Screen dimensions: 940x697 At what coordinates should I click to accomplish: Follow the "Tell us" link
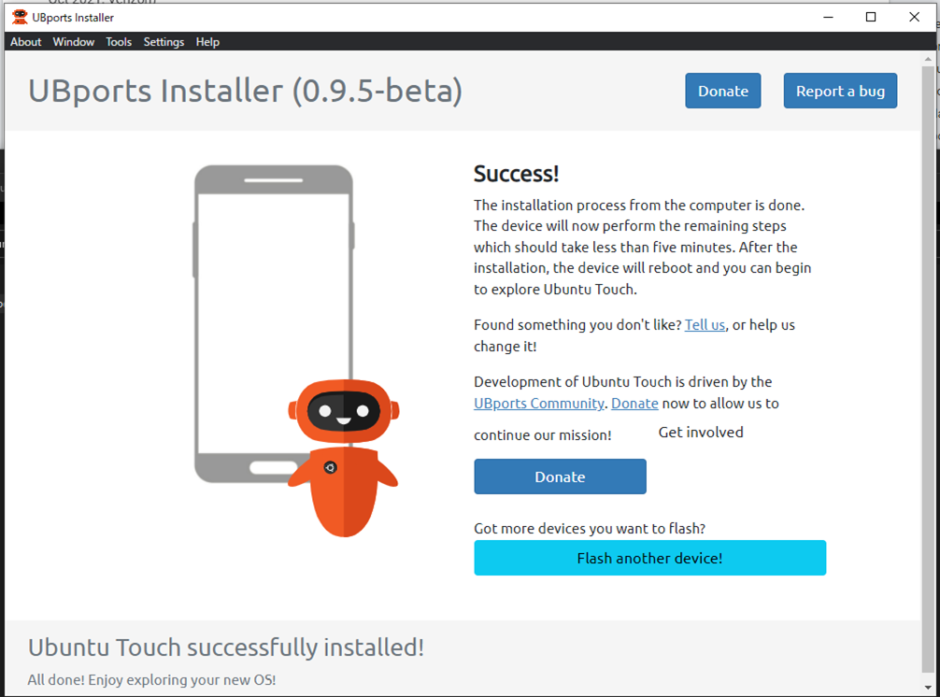705,325
